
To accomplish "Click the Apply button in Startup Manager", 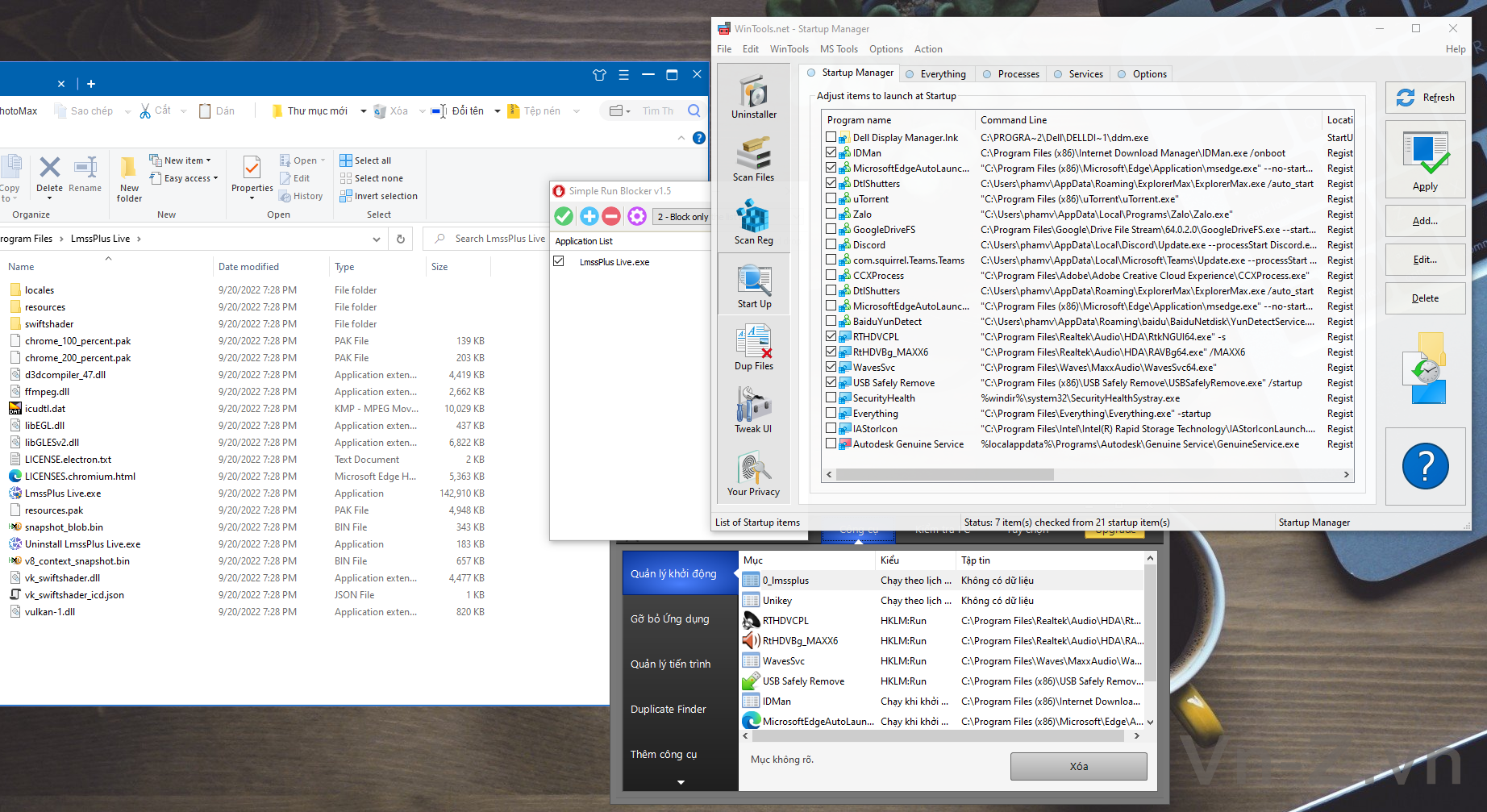I will (x=1425, y=160).
